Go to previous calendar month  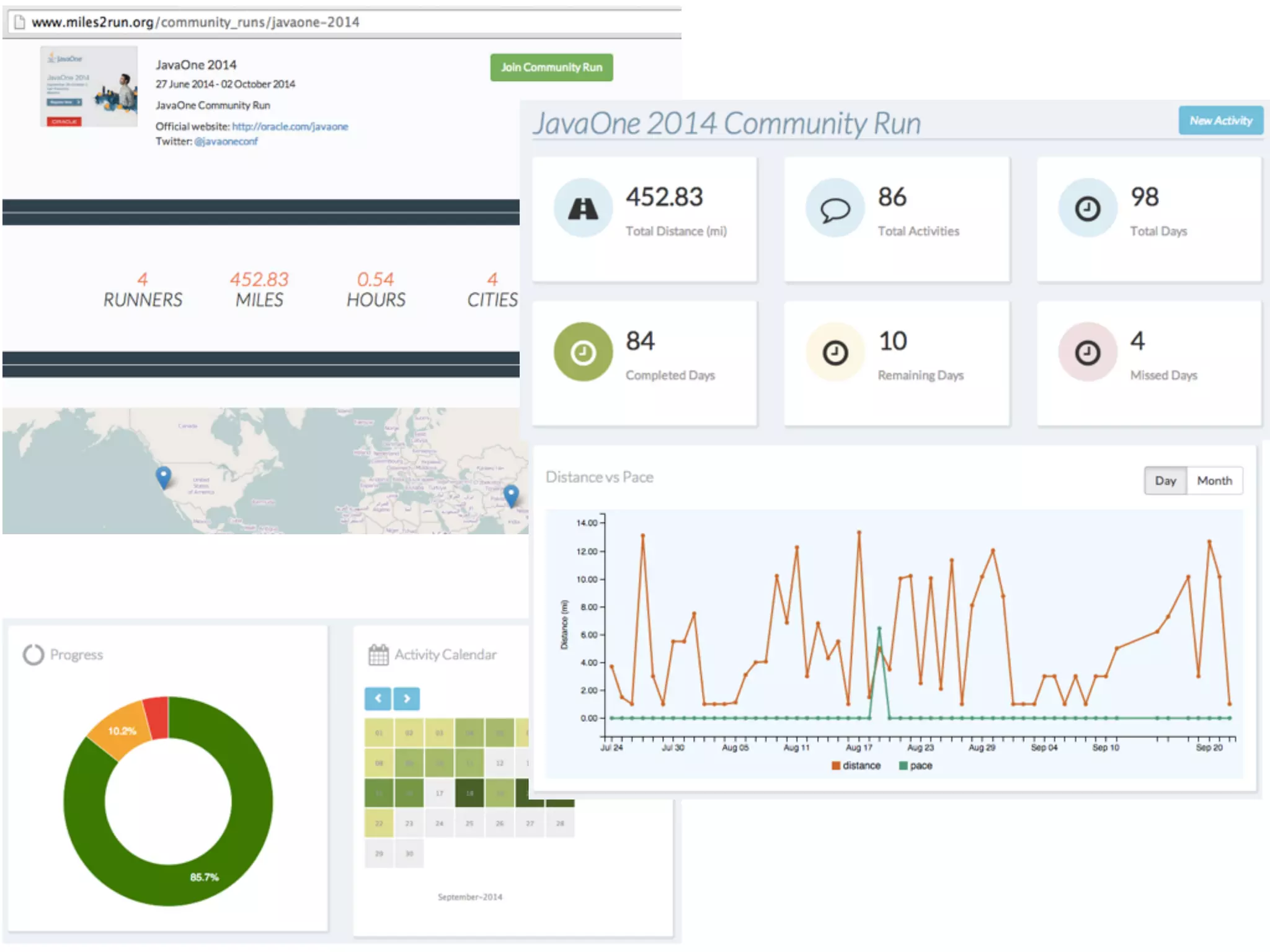[378, 699]
